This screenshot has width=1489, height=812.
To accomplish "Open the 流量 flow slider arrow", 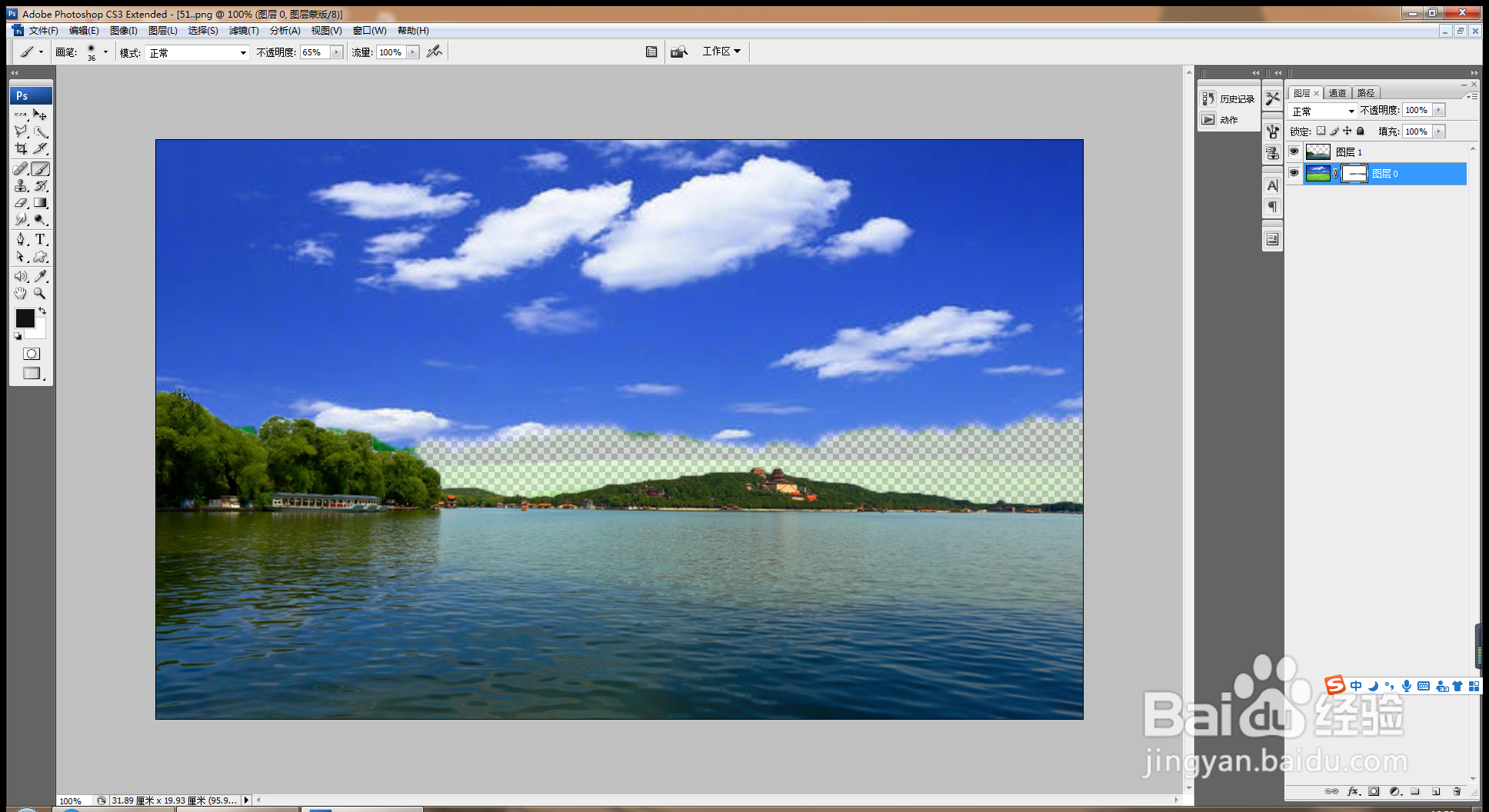I will [x=413, y=52].
